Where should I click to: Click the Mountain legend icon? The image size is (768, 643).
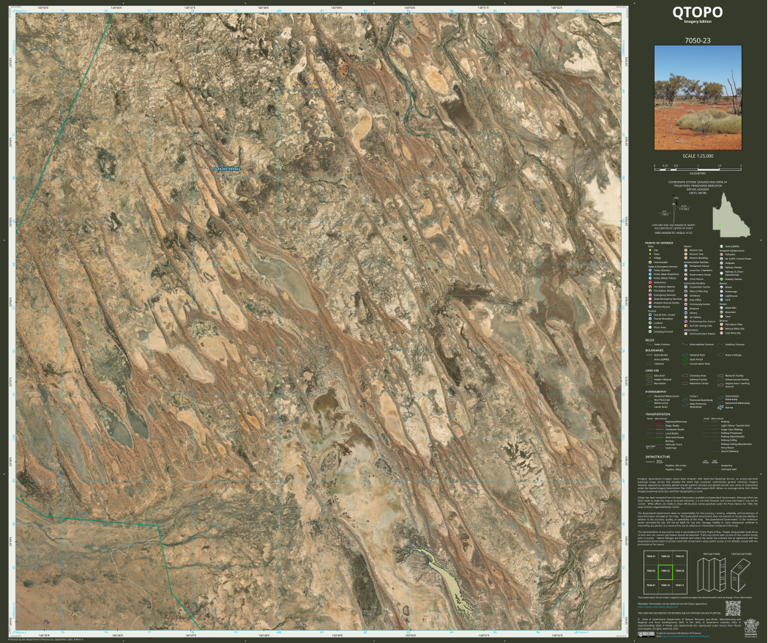click(x=721, y=312)
